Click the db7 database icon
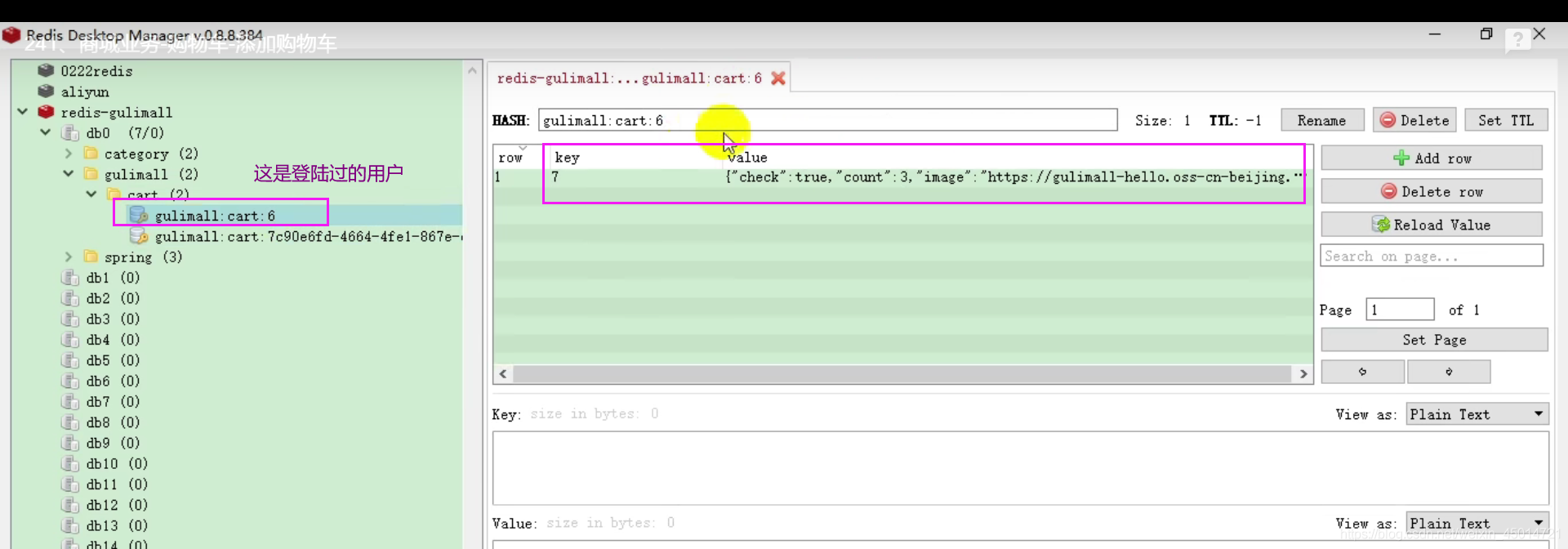Image resolution: width=1568 pixels, height=549 pixels. (x=71, y=401)
